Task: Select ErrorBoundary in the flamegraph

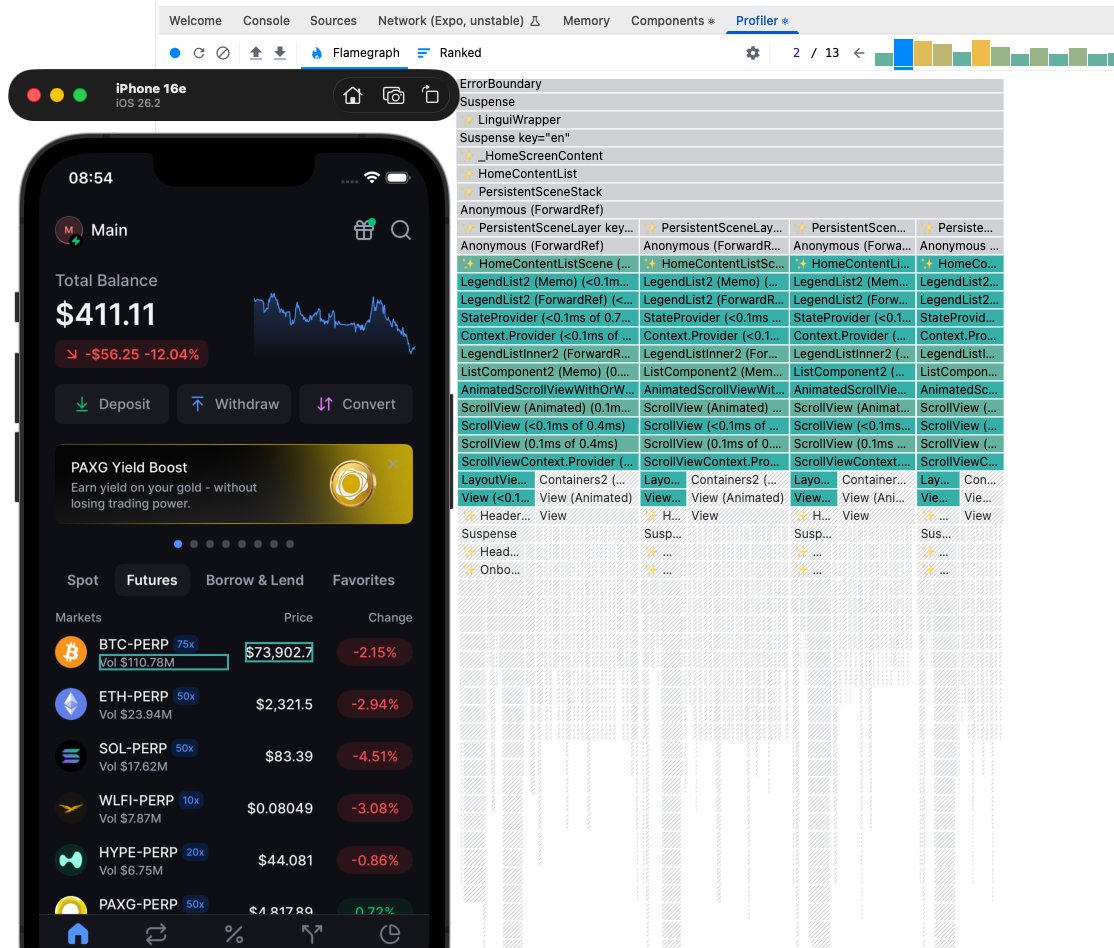Action: click(730, 84)
